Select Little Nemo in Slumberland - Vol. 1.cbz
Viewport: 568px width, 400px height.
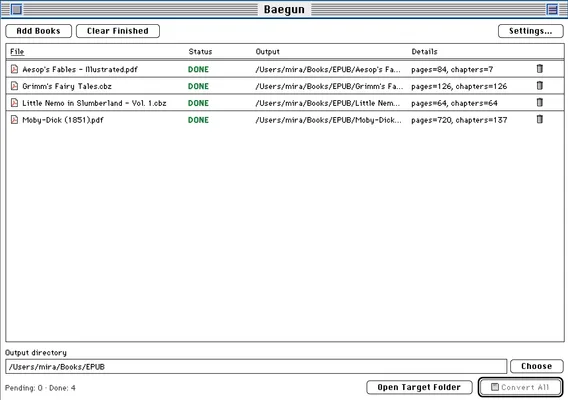coord(94,103)
